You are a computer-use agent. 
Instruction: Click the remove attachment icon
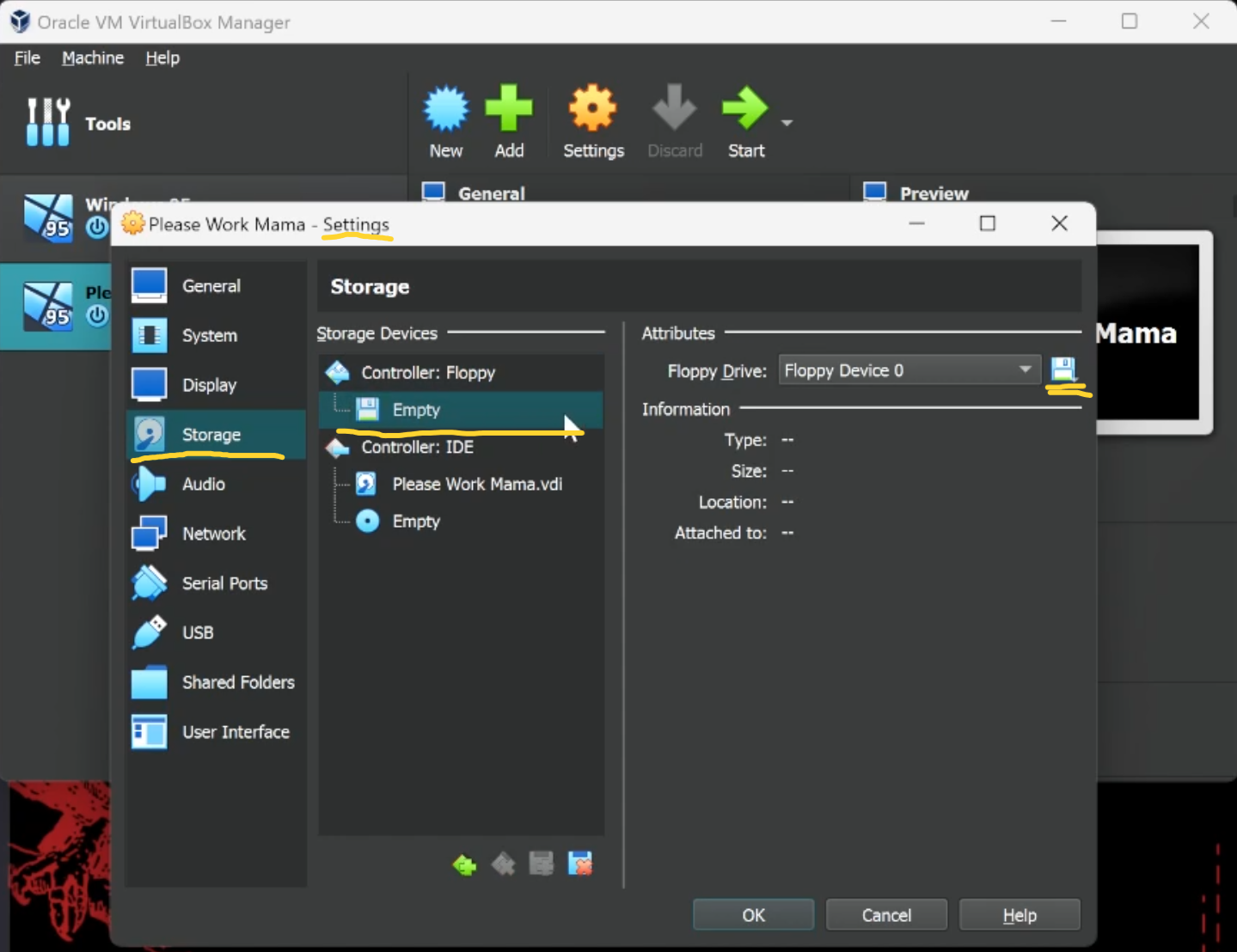[x=580, y=864]
